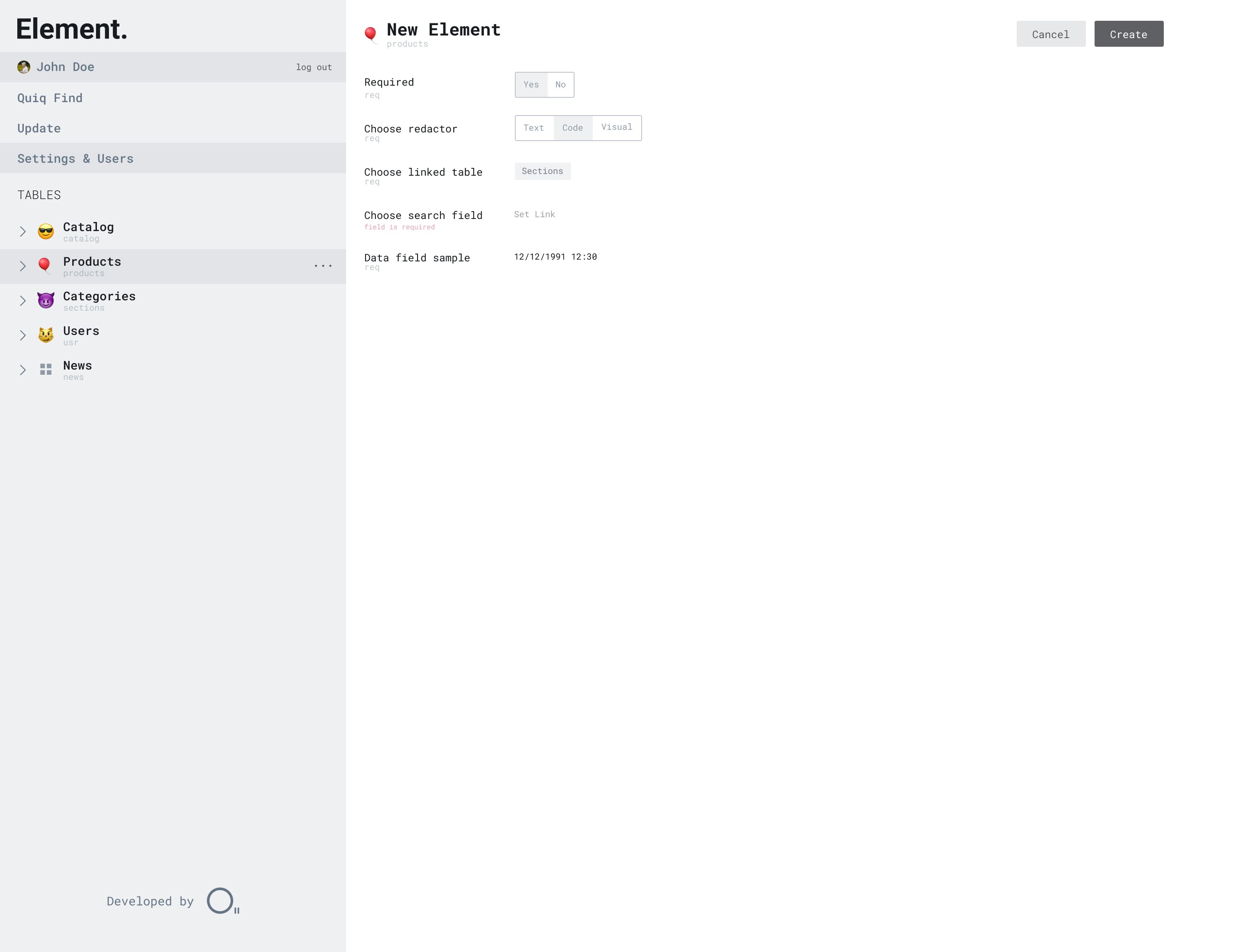
Task: Expand the Categories table chevron
Action: [22, 300]
